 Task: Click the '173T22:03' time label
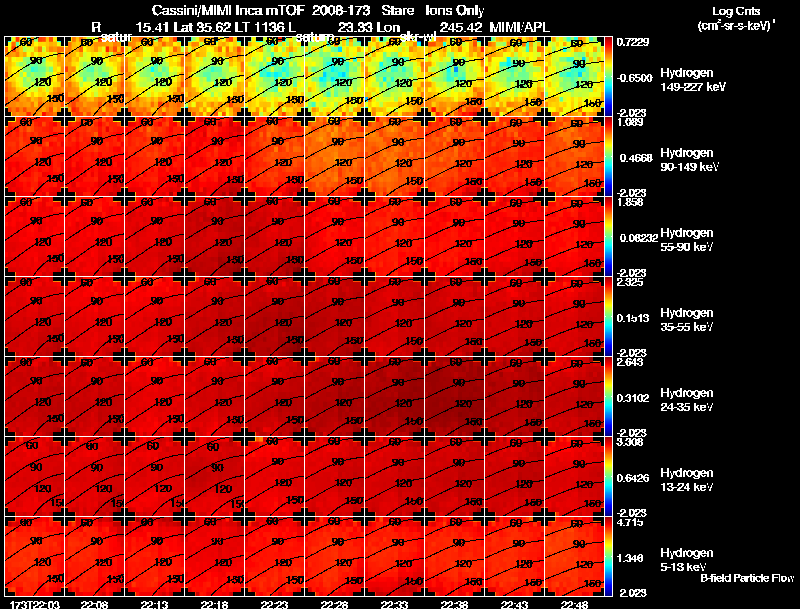(35, 604)
